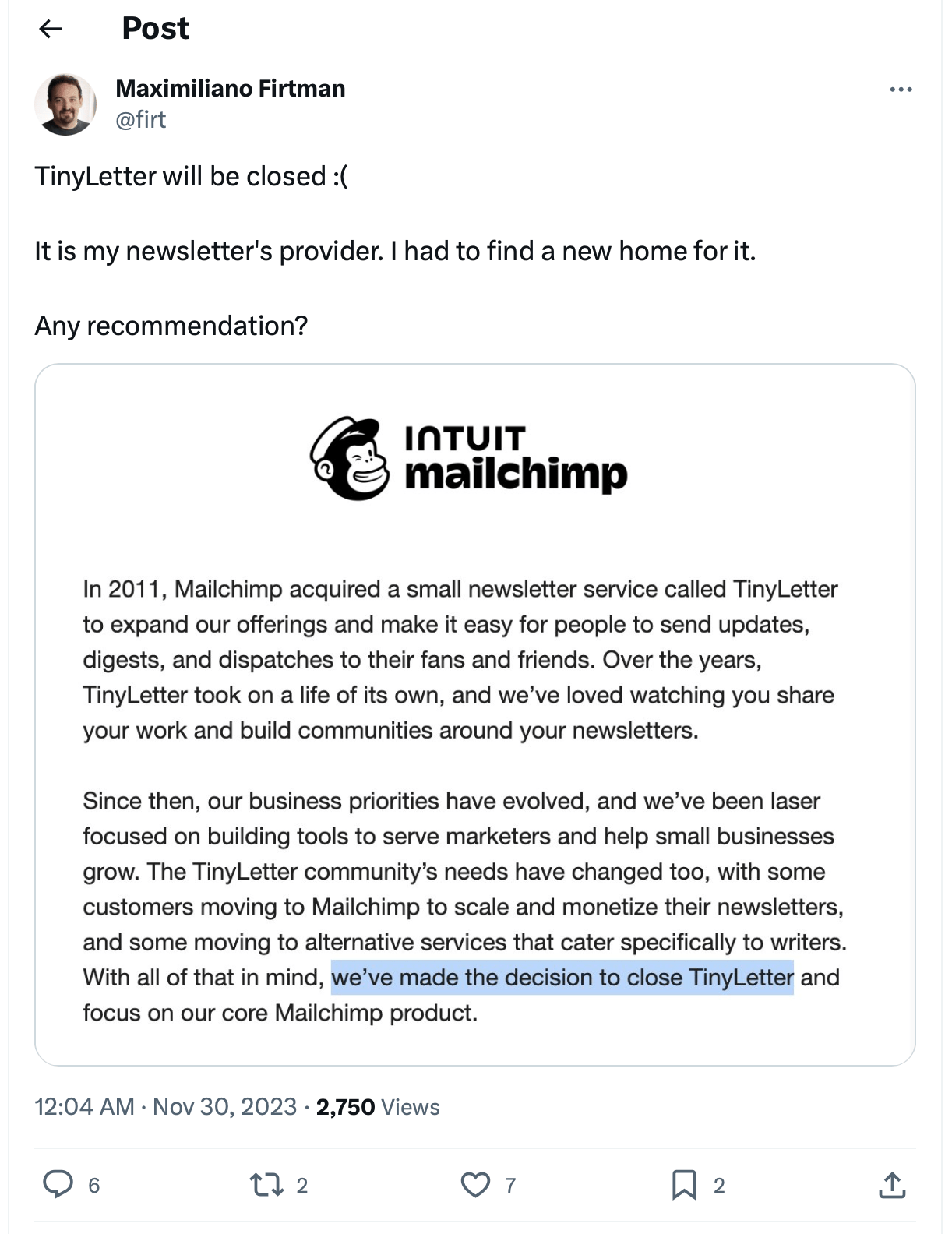The width and height of the screenshot is (952, 1234).
Task: Select the Post header label
Action: pyautogui.click(x=153, y=28)
